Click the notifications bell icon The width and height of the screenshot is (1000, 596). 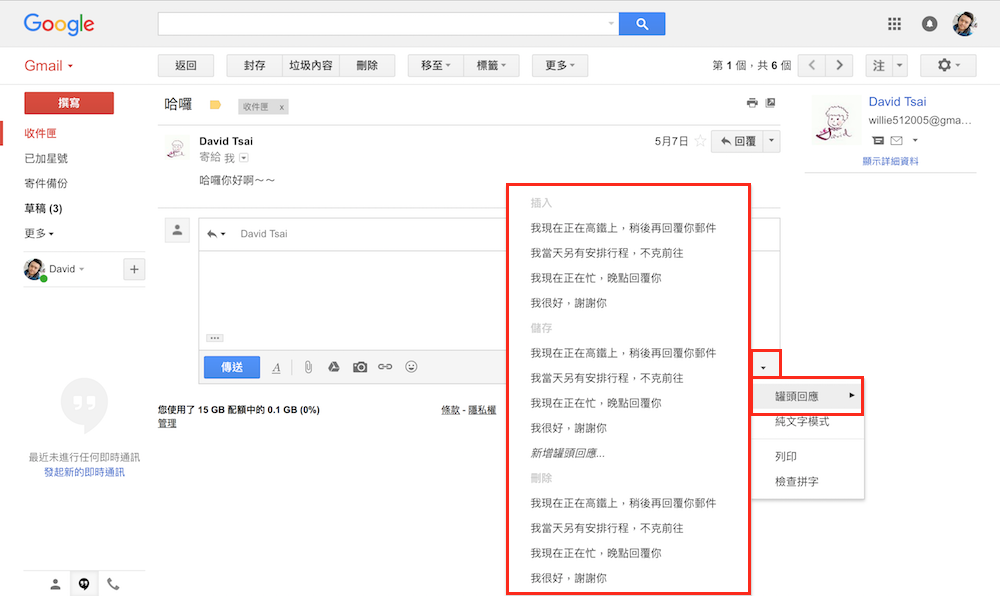[930, 24]
